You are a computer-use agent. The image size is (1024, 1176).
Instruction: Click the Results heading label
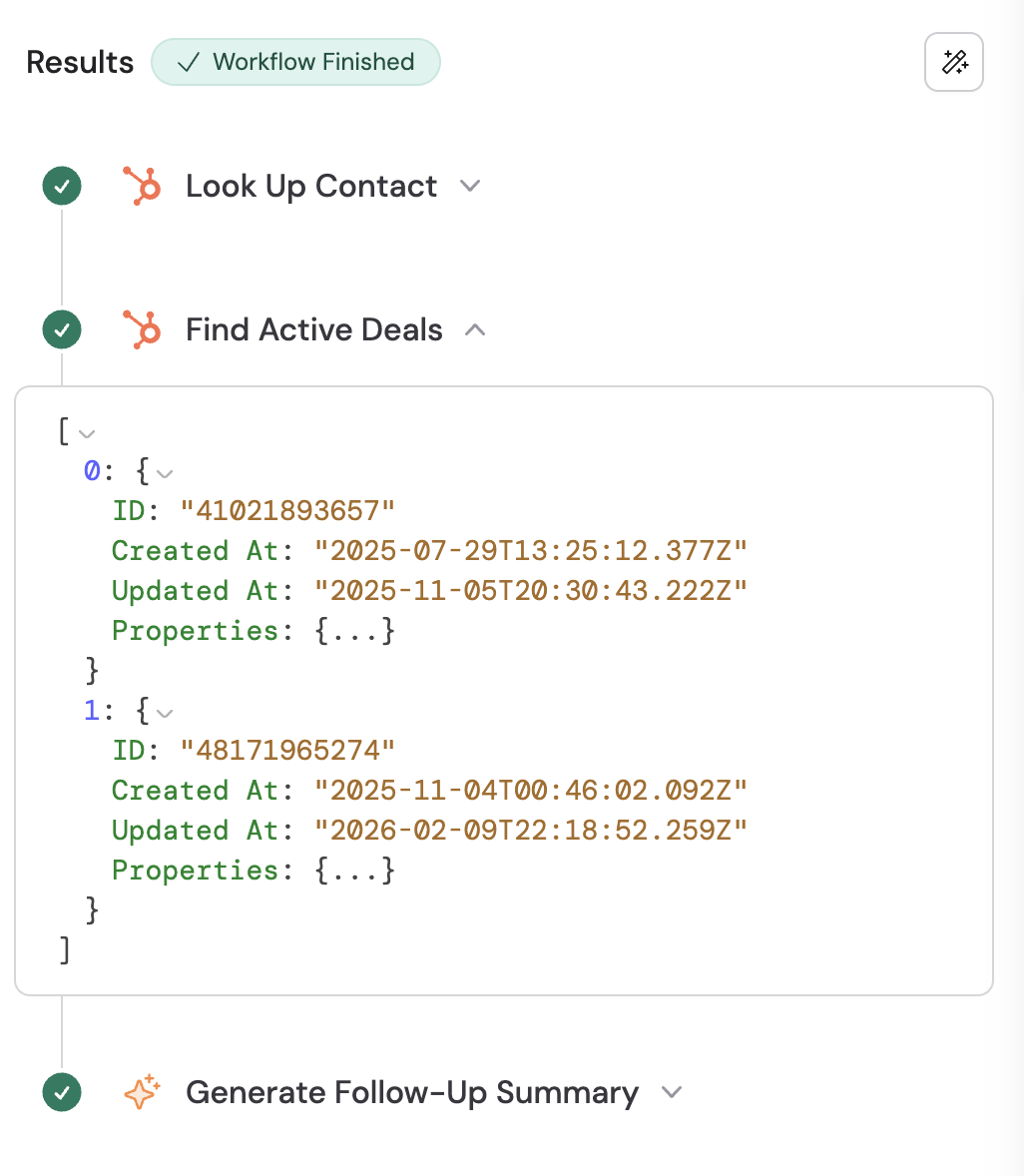[79, 62]
